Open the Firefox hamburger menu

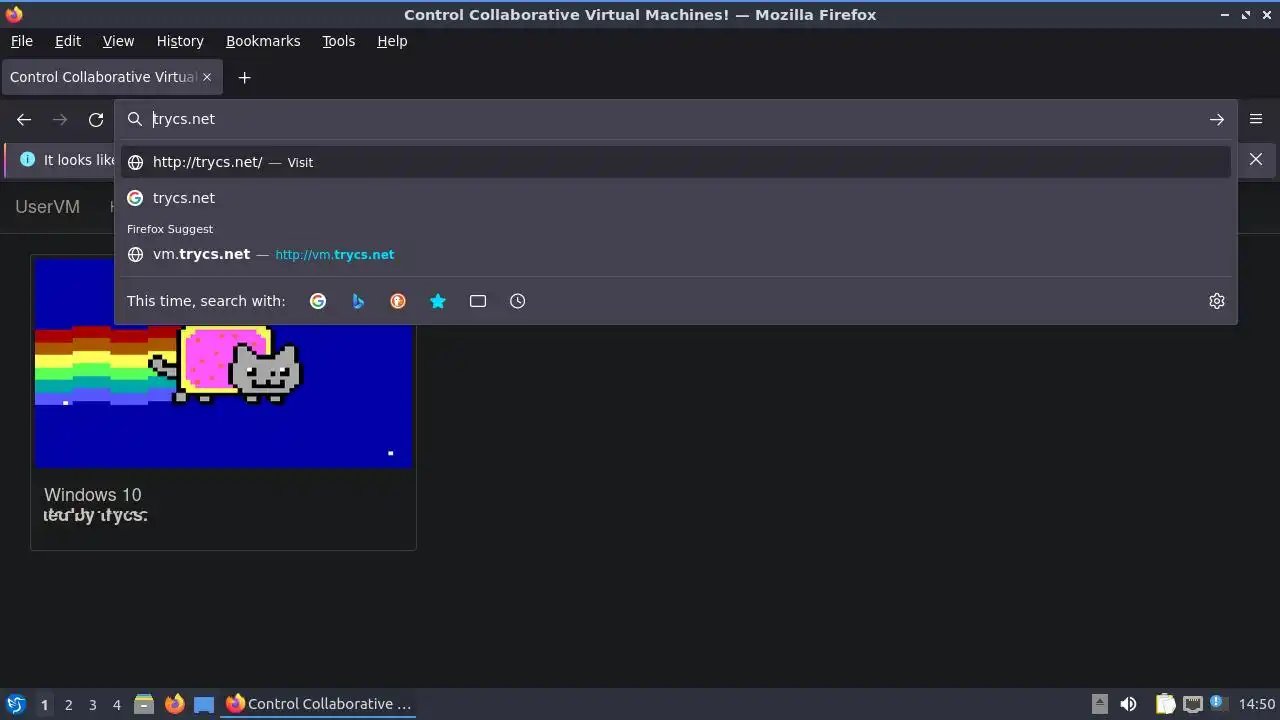(x=1256, y=119)
